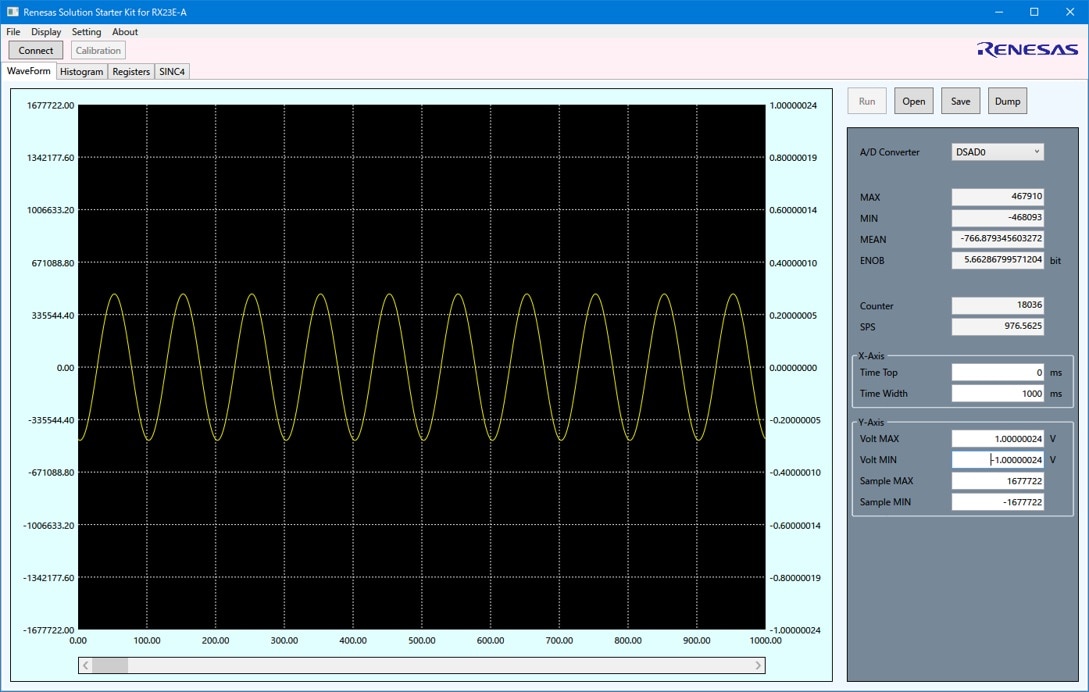Click the Renesas logo
Viewport: 1089px width, 692px height.
(x=1027, y=49)
